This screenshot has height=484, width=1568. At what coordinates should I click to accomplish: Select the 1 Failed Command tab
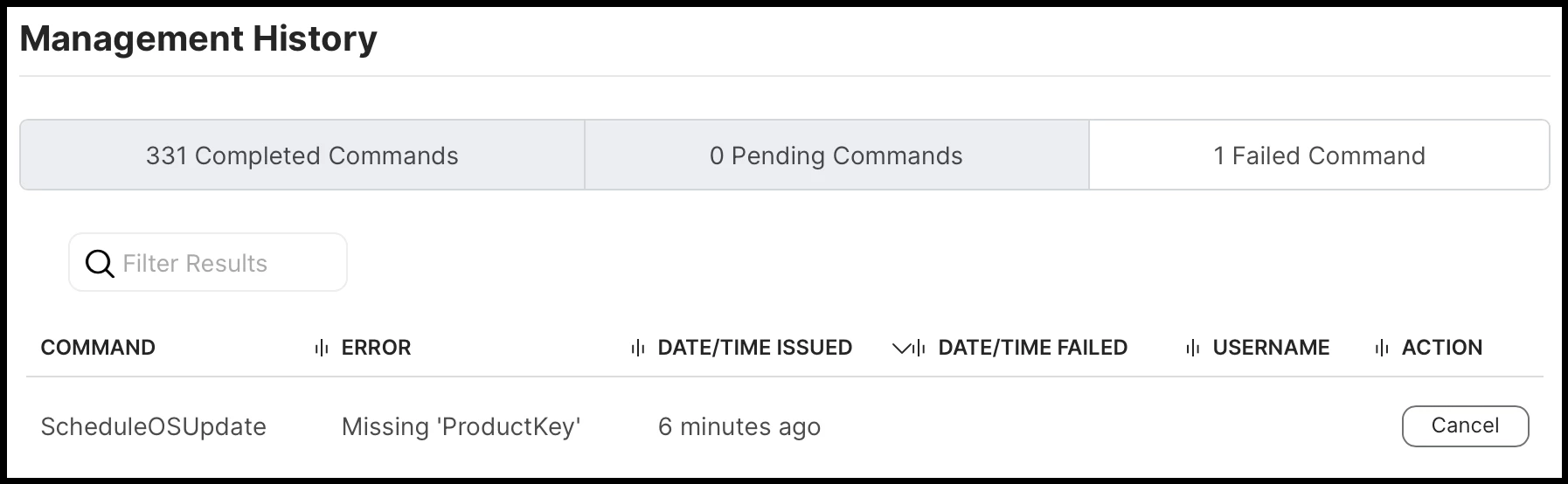click(1319, 156)
